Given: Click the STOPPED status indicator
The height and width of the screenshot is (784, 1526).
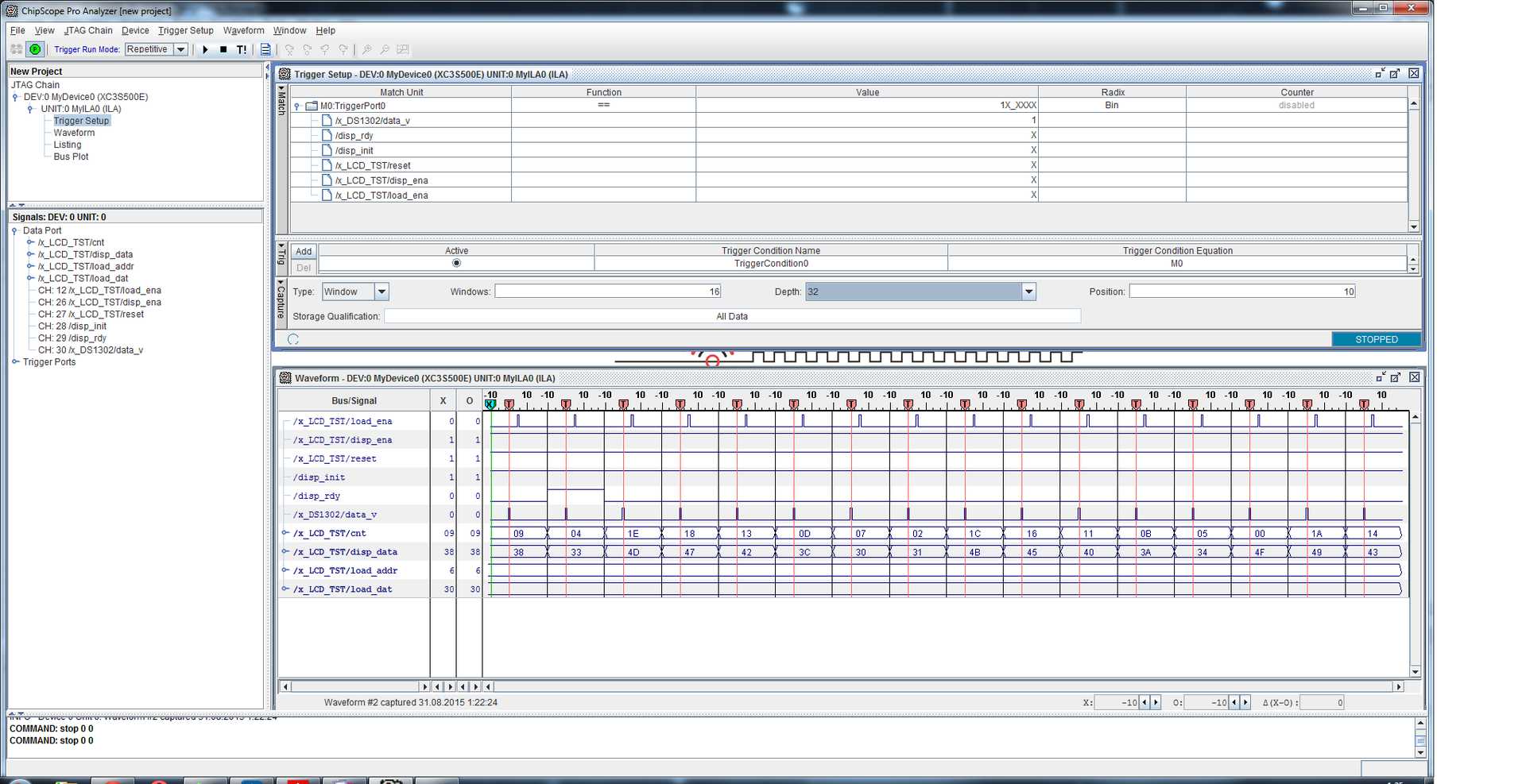Looking at the screenshot, I should coord(1376,339).
